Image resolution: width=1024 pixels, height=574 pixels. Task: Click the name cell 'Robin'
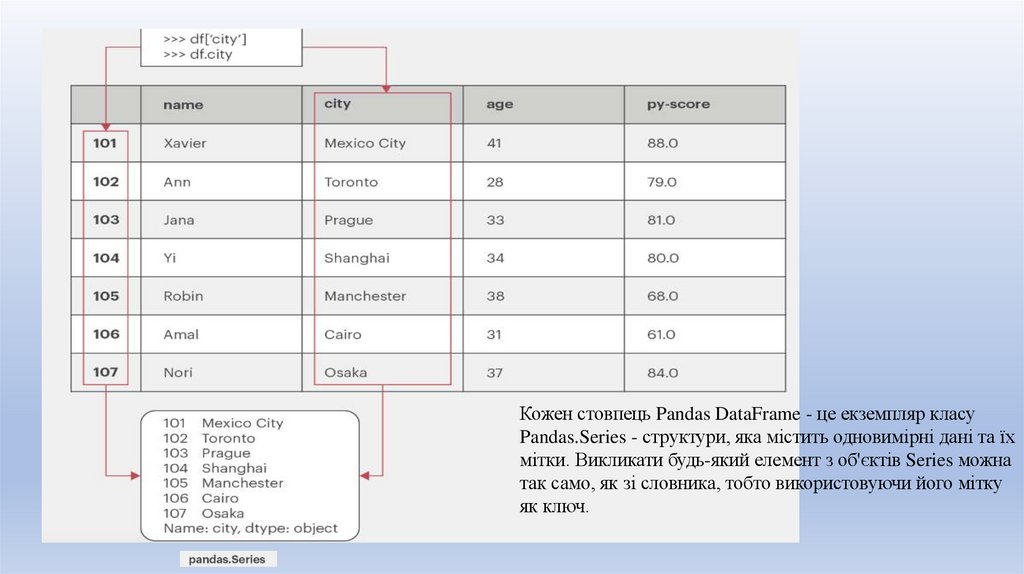pos(184,296)
